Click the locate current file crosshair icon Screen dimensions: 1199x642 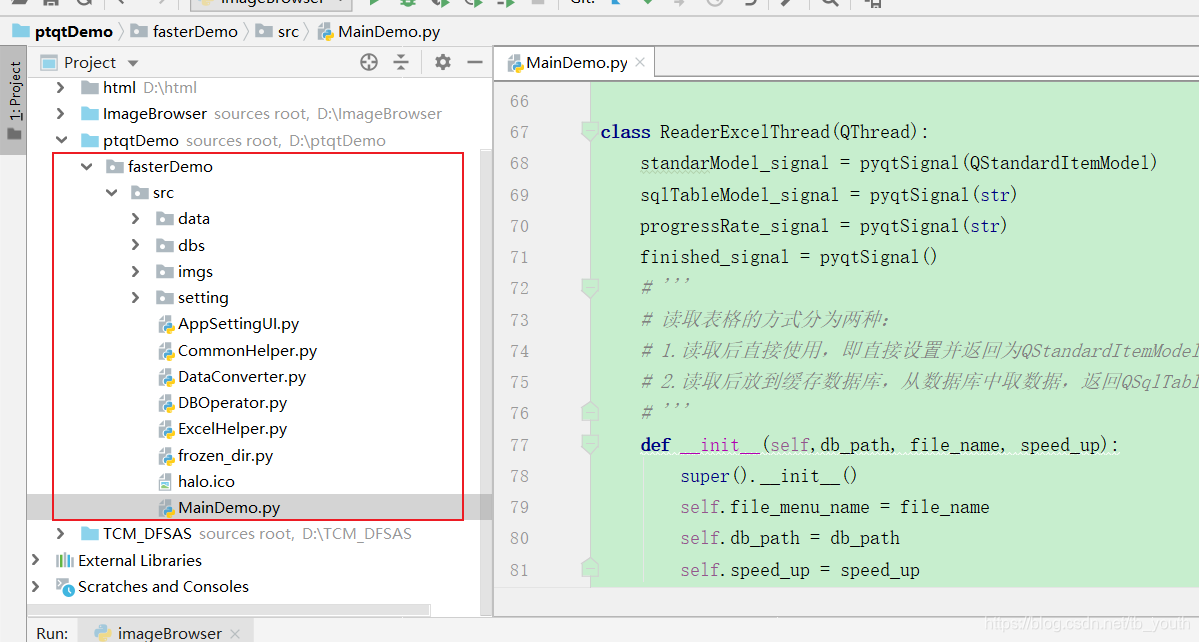pos(369,62)
